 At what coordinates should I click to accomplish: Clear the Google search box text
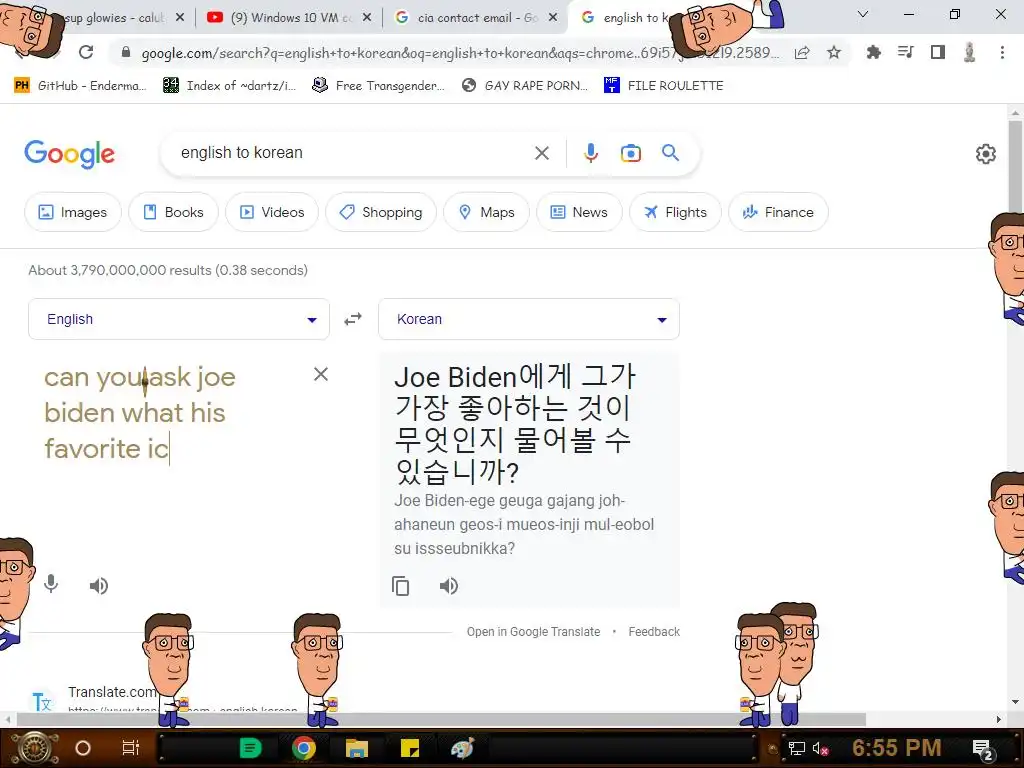[541, 153]
